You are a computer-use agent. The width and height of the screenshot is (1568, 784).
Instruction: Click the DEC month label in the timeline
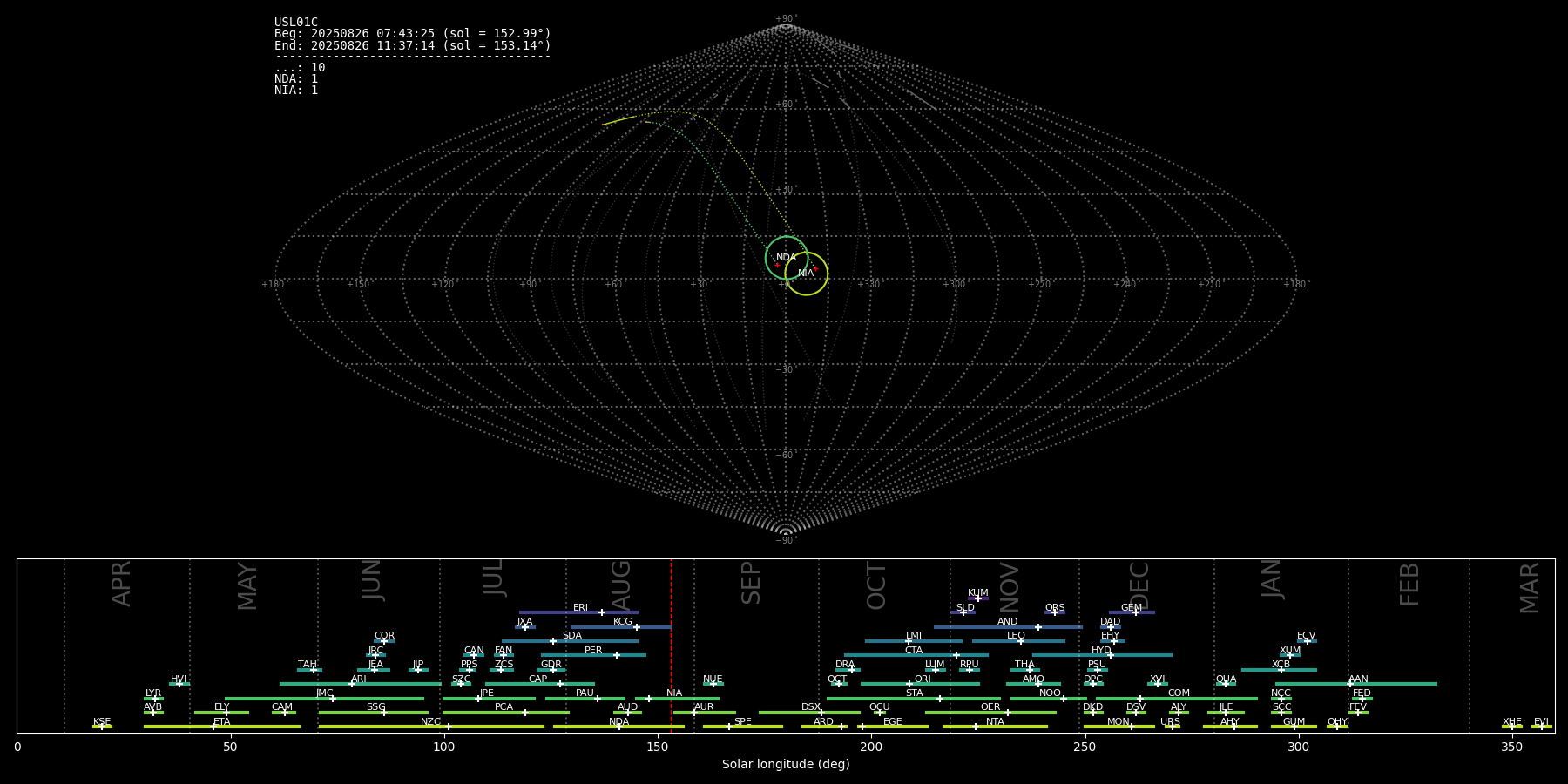click(x=1139, y=586)
